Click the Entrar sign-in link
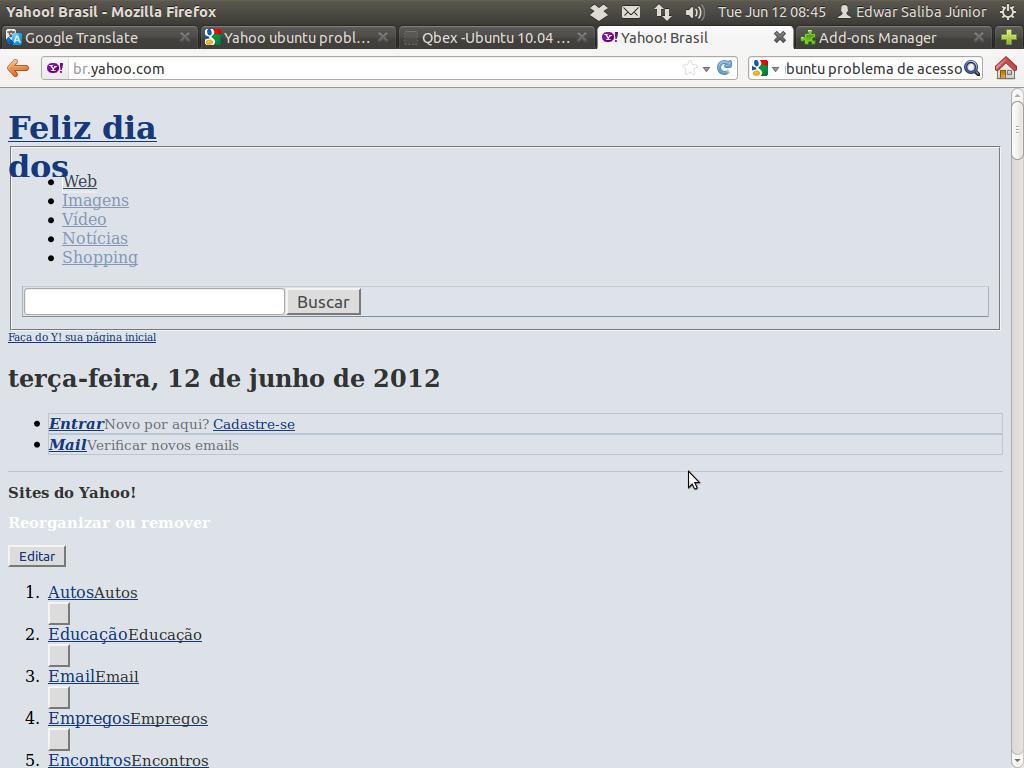The image size is (1024, 768). click(76, 424)
